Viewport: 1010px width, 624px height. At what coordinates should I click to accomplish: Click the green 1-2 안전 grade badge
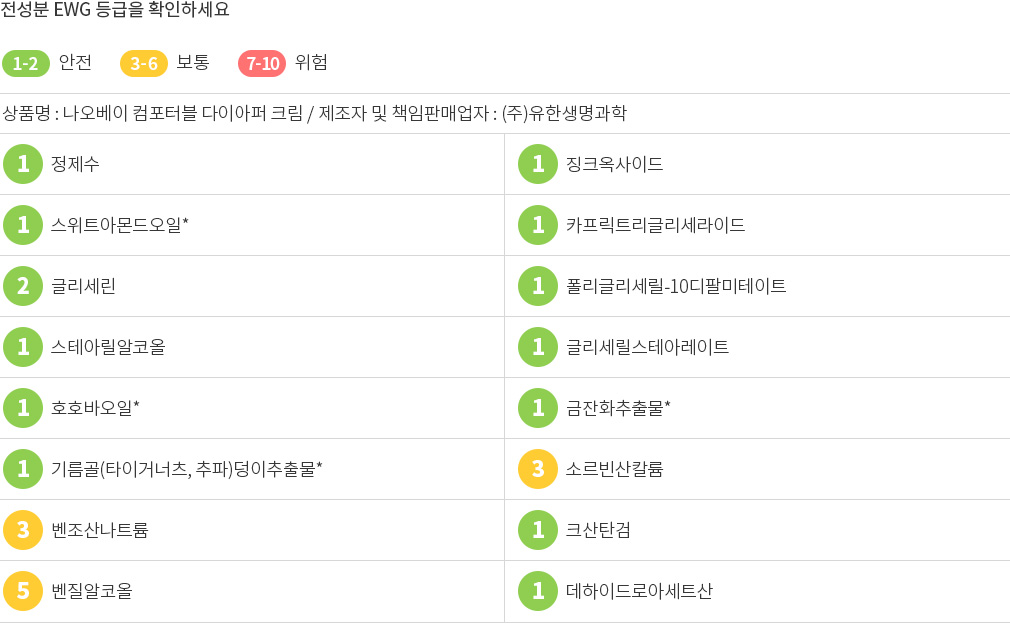pyautogui.click(x=26, y=63)
